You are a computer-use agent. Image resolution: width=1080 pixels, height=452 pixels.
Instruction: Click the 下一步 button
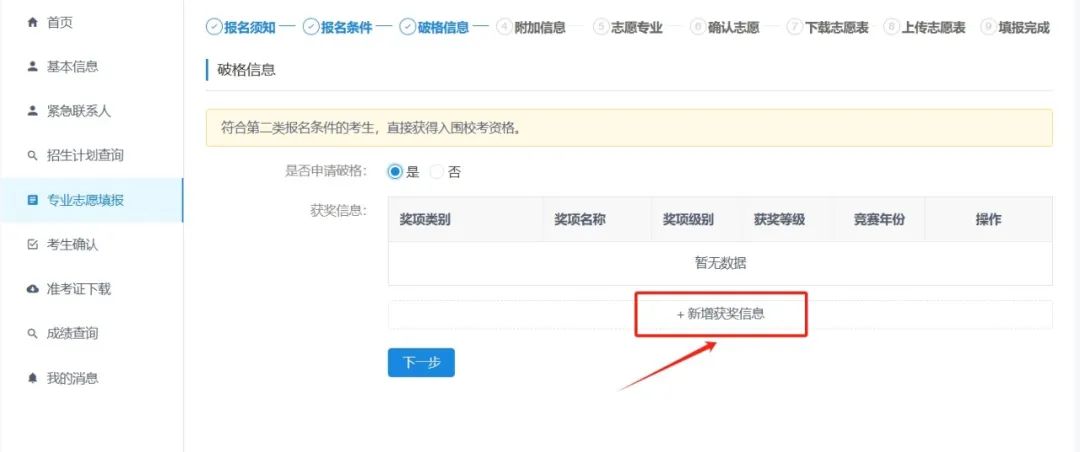[421, 363]
